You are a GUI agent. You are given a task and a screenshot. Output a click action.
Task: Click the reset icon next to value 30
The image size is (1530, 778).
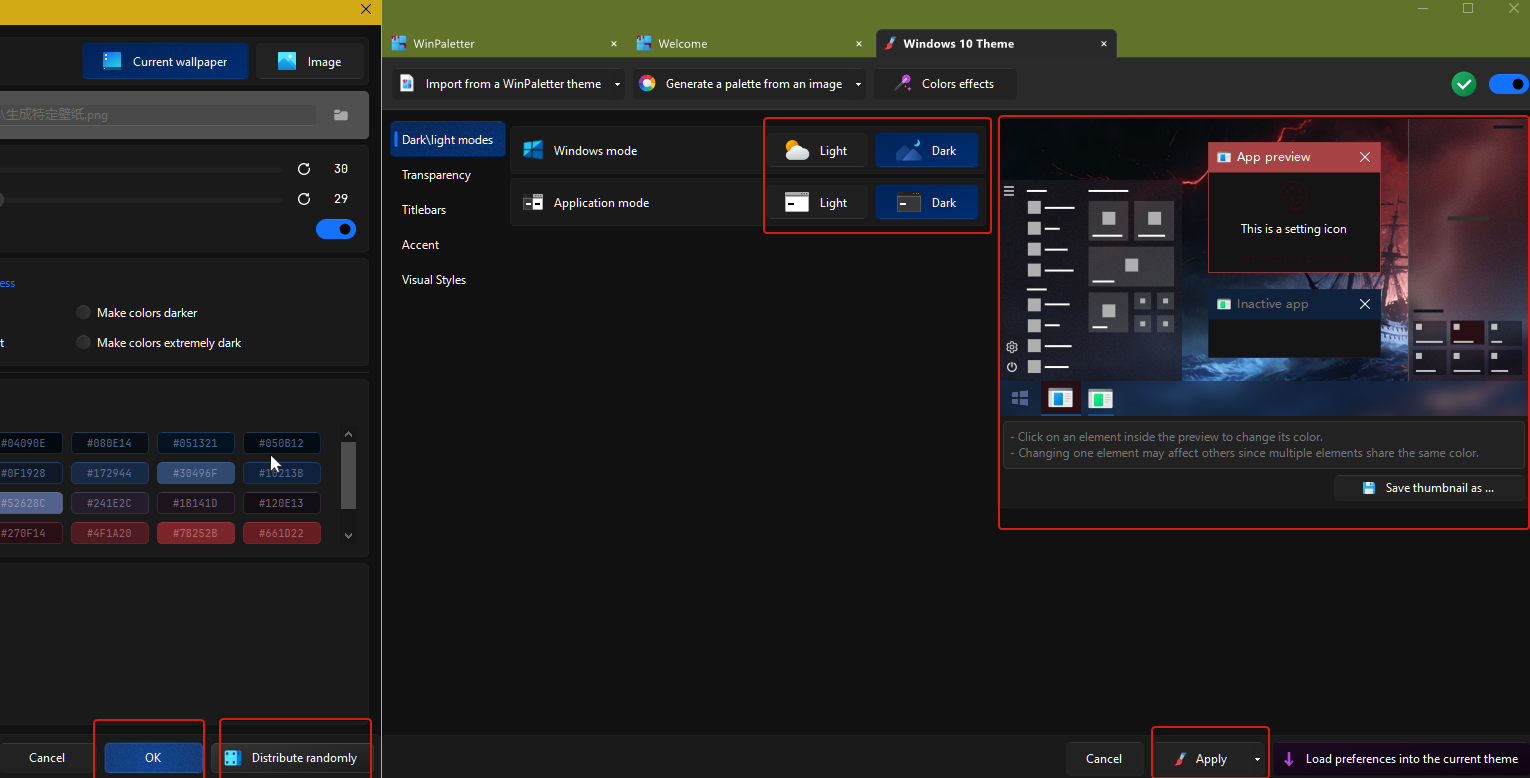click(304, 169)
